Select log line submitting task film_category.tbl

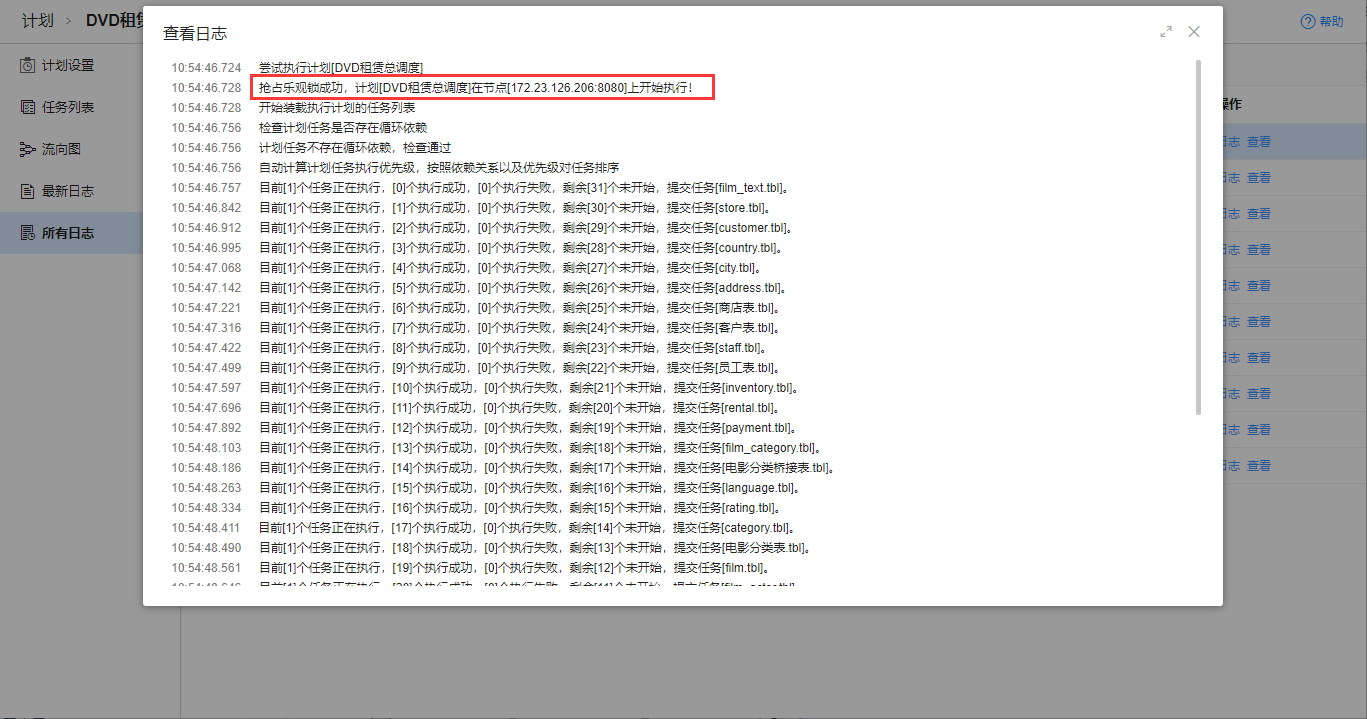coord(540,448)
